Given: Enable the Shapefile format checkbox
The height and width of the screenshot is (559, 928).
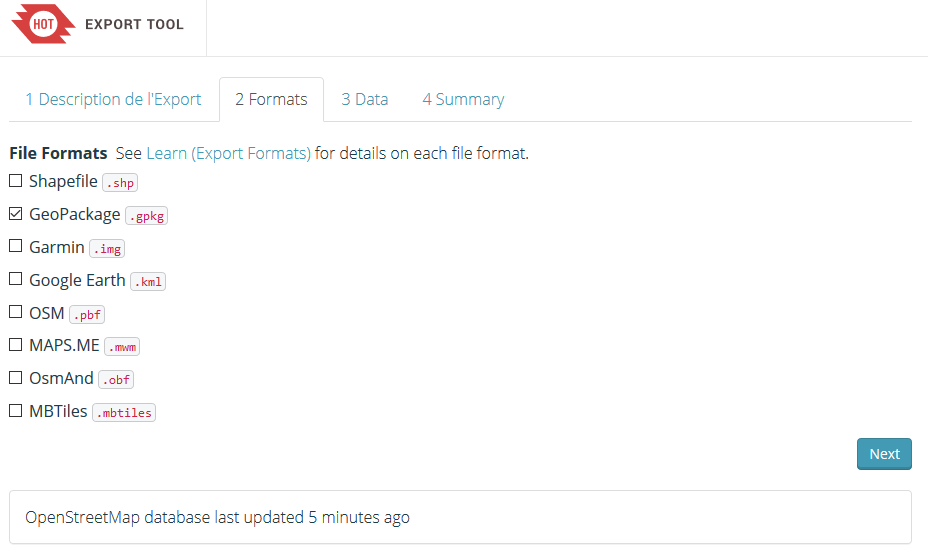Looking at the screenshot, I should [16, 181].
